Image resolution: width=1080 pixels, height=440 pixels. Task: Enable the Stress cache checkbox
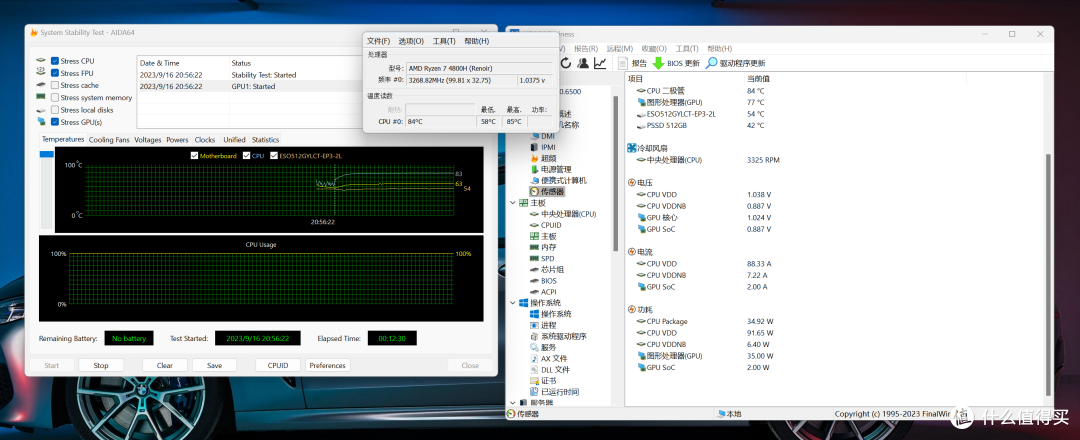point(55,85)
